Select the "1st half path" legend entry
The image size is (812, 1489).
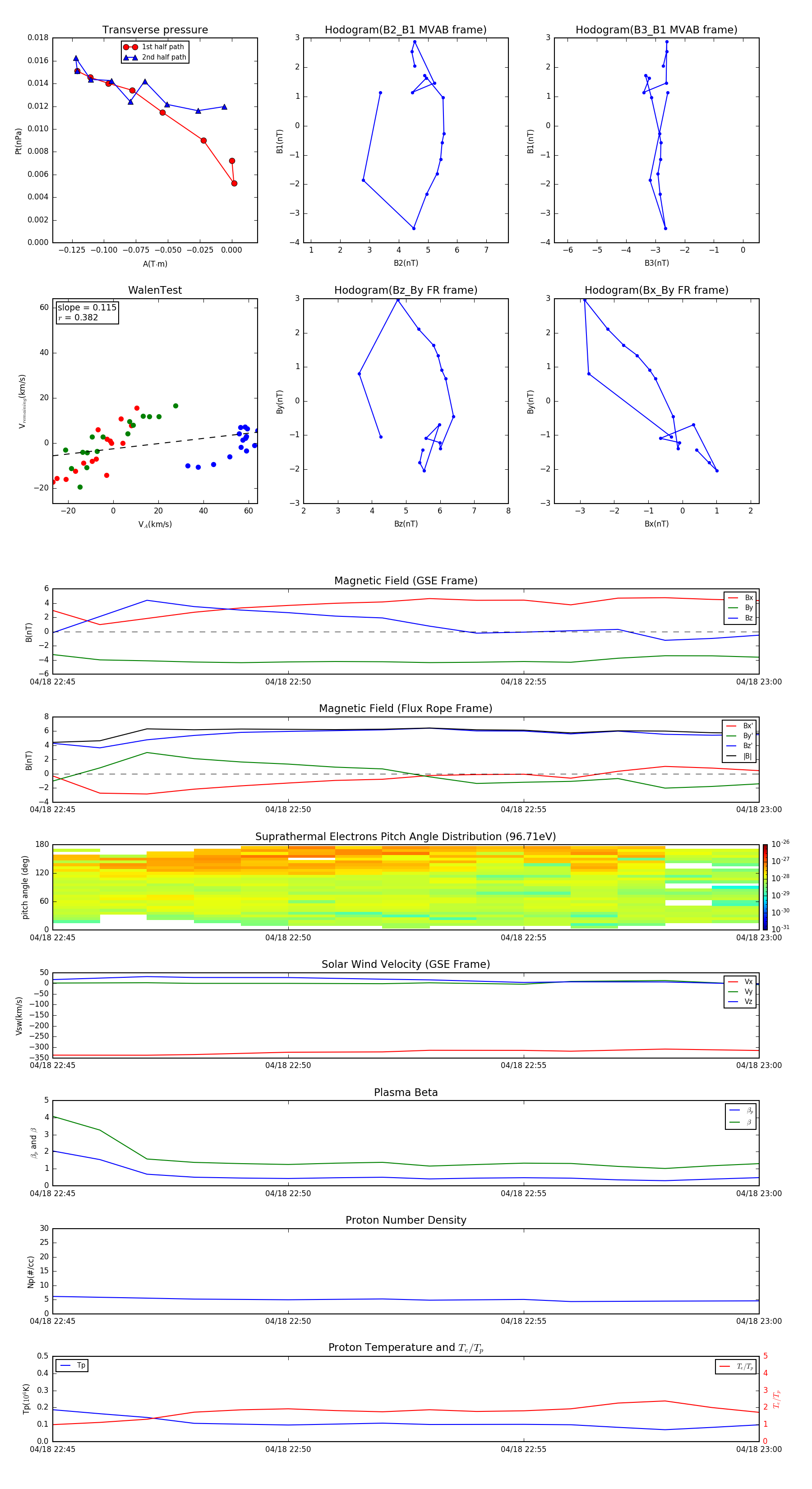pyautogui.click(x=154, y=47)
